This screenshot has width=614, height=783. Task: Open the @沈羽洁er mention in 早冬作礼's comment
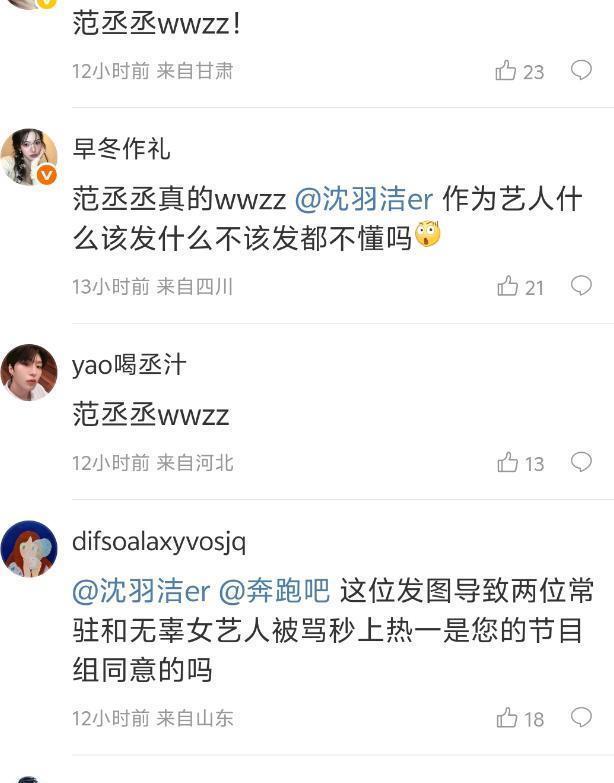click(x=364, y=199)
